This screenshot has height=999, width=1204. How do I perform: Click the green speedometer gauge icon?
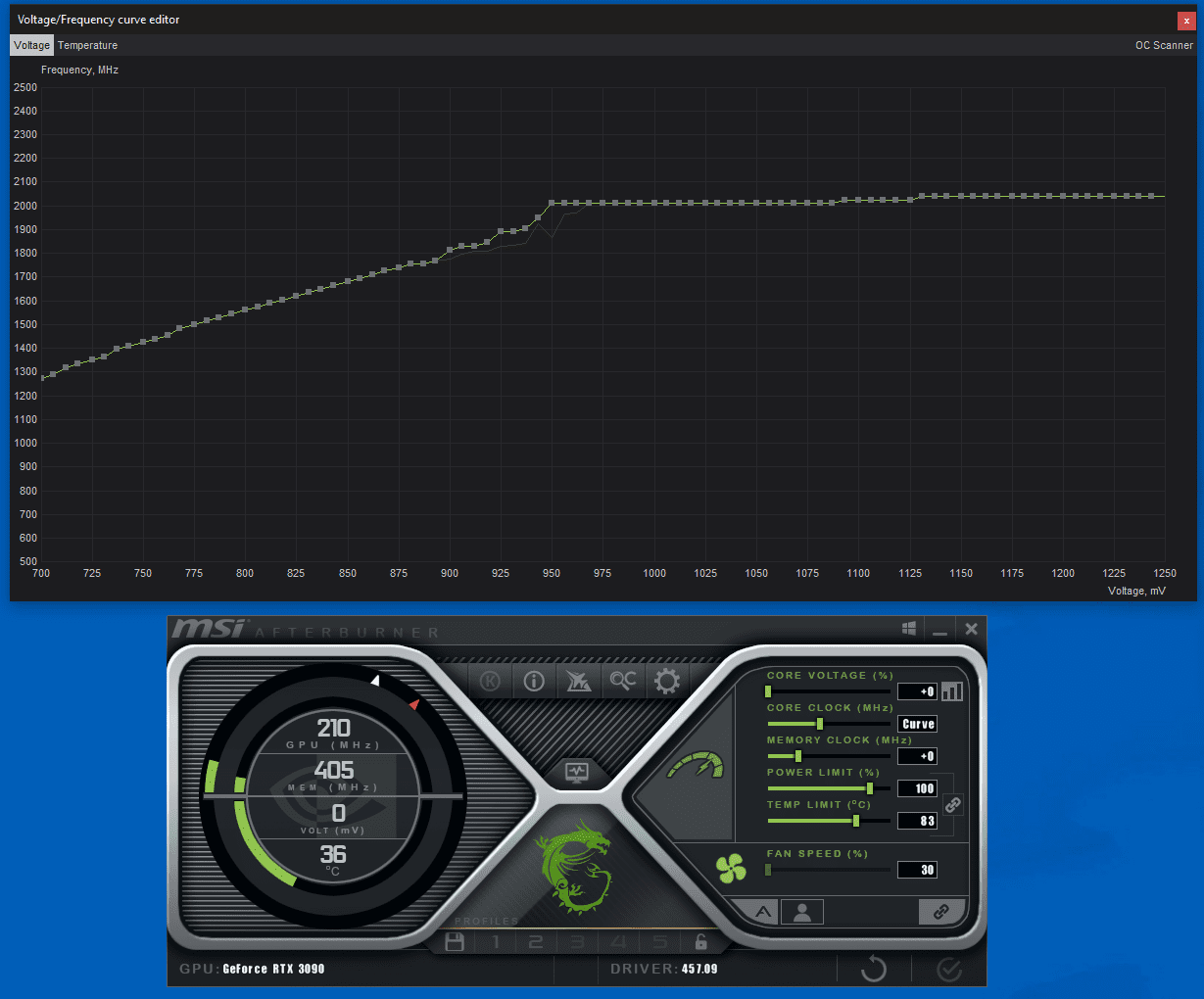coord(697,764)
